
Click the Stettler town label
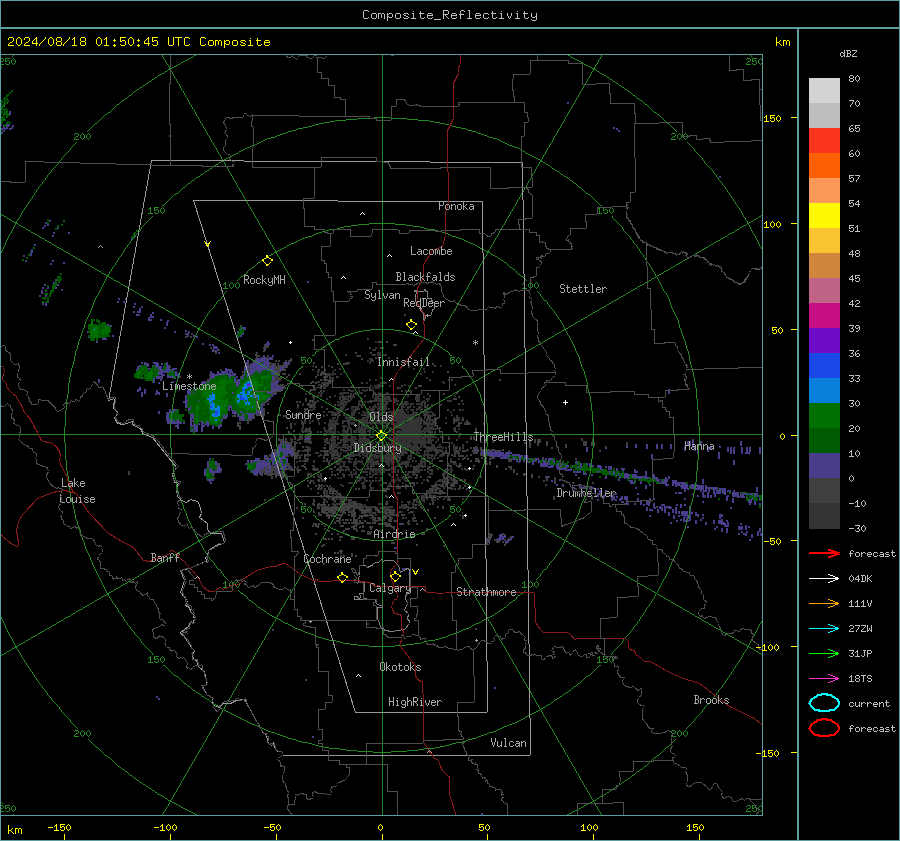(583, 289)
